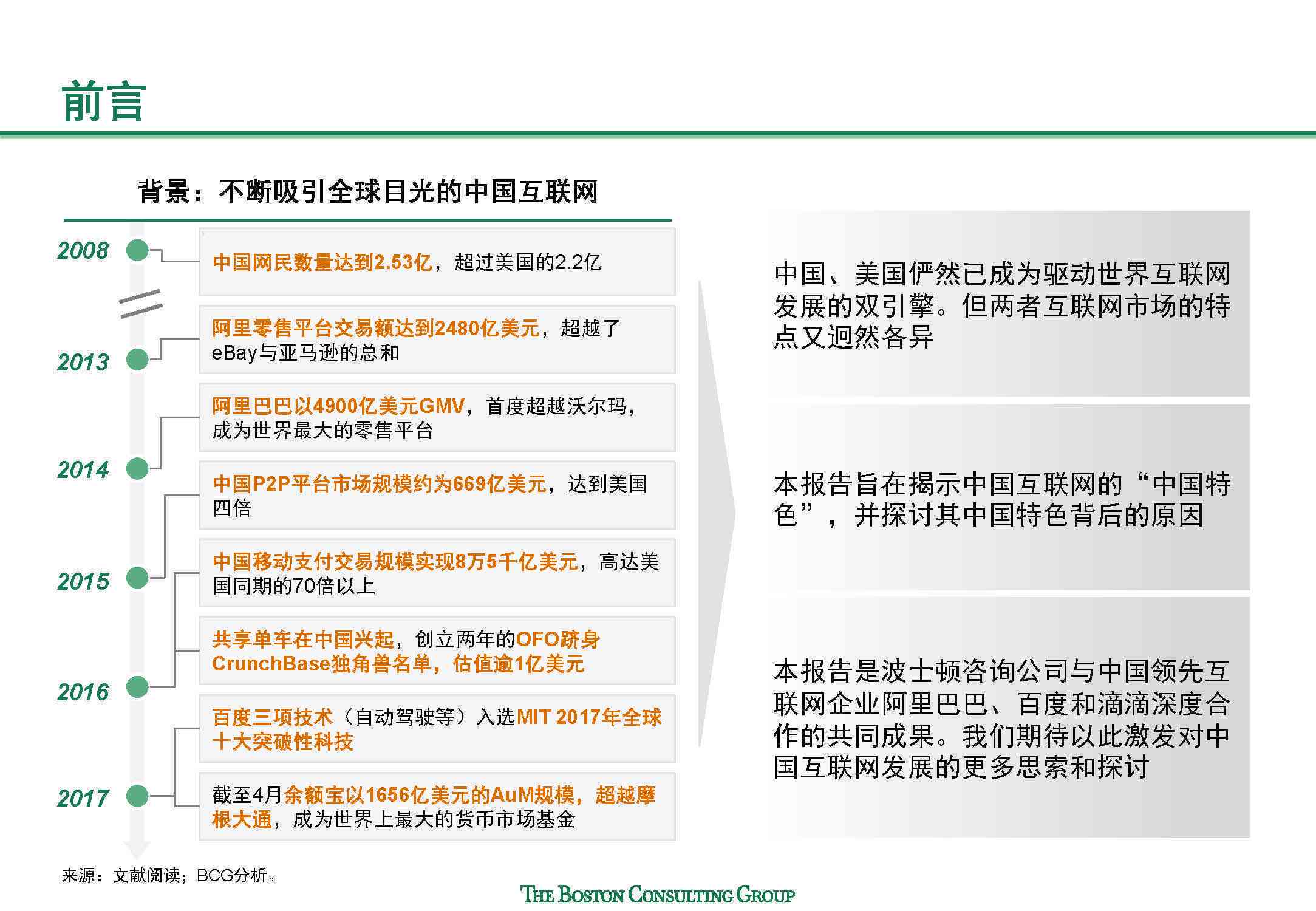This screenshot has width=1316, height=911.
Task: Click the 2014 year label
Action: pos(83,469)
